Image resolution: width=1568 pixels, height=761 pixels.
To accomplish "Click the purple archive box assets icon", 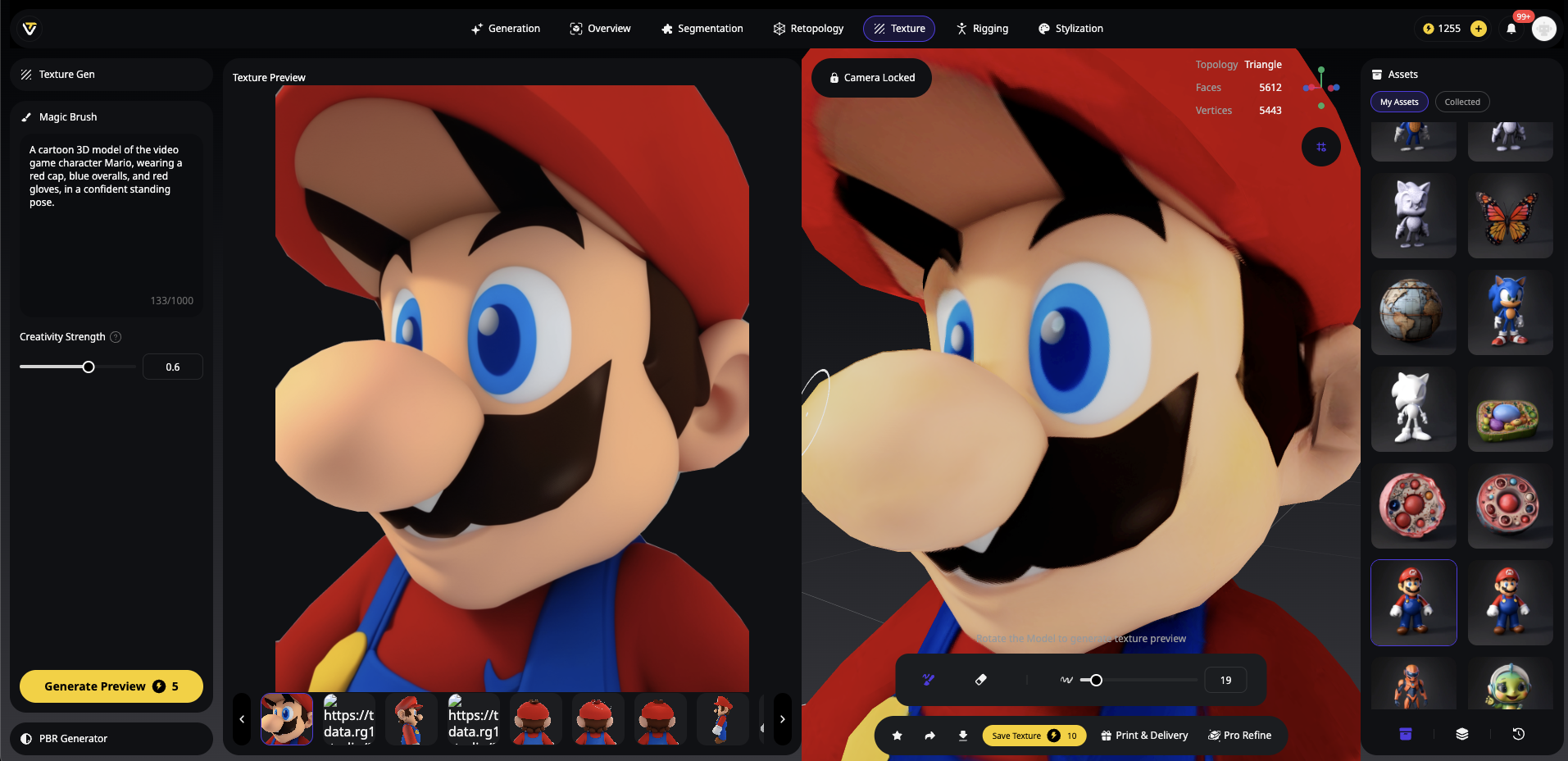I will [1406, 734].
